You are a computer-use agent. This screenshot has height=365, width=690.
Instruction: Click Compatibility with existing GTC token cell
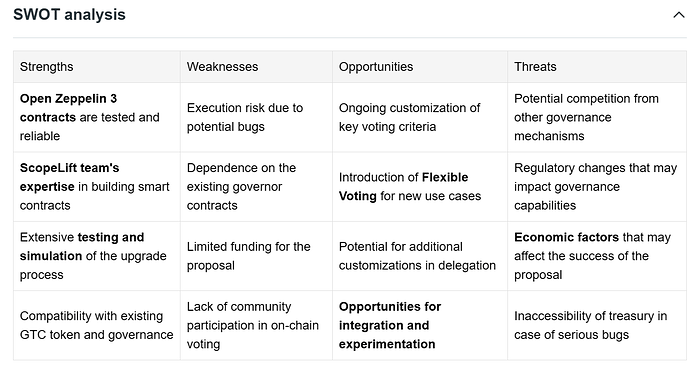point(97,325)
